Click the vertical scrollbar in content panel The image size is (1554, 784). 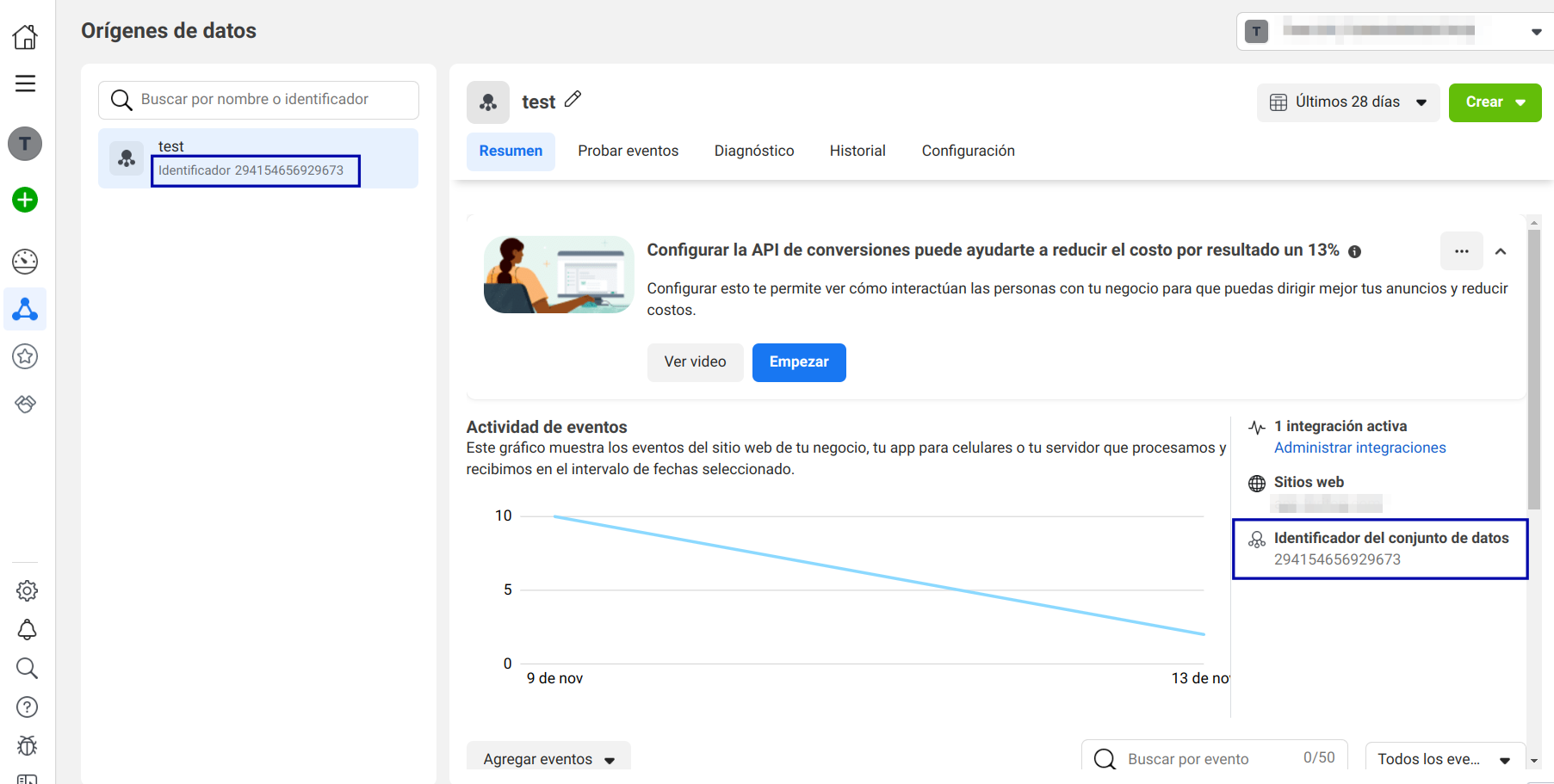pyautogui.click(x=1533, y=370)
